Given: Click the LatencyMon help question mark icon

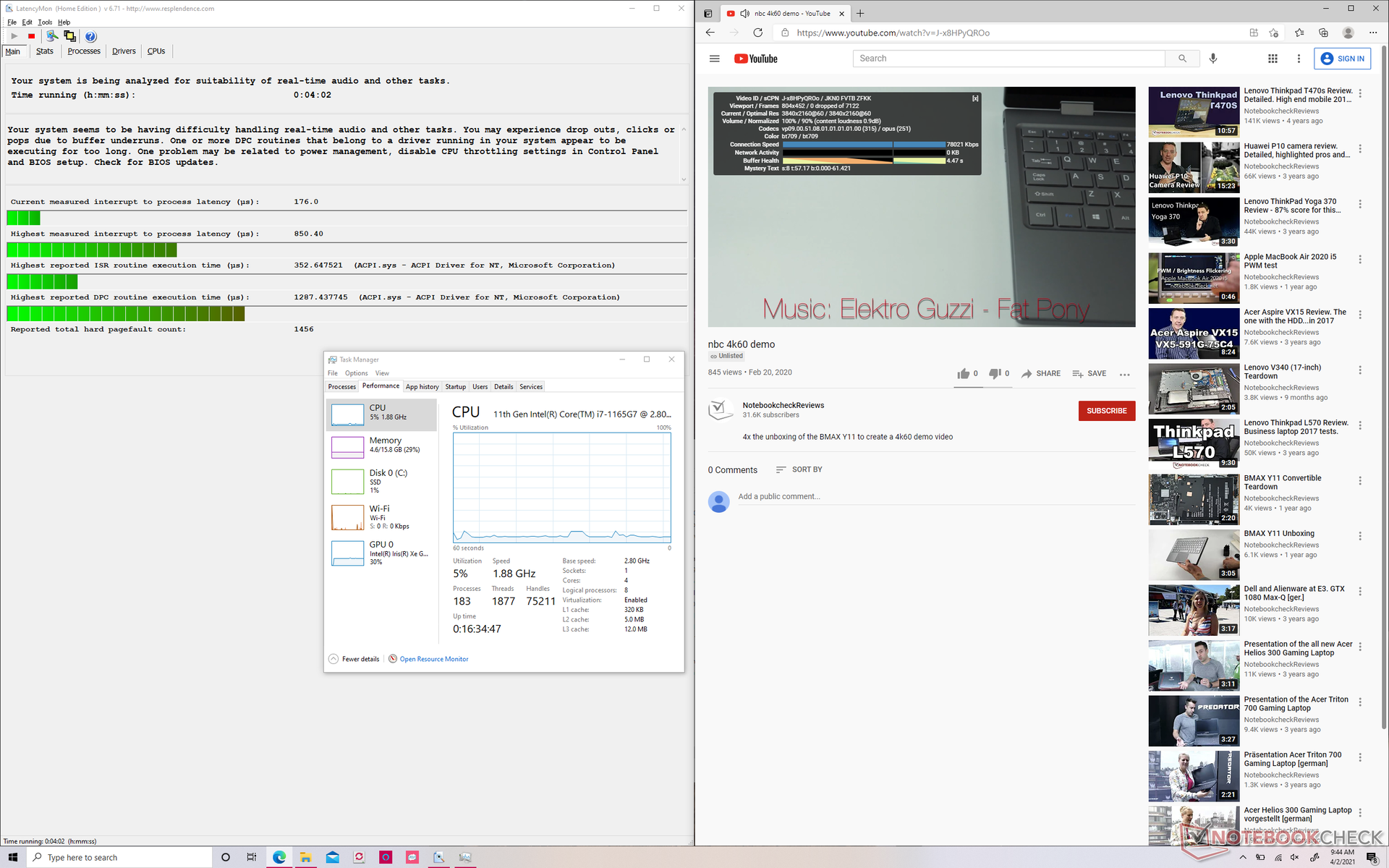Looking at the screenshot, I should tap(90, 36).
